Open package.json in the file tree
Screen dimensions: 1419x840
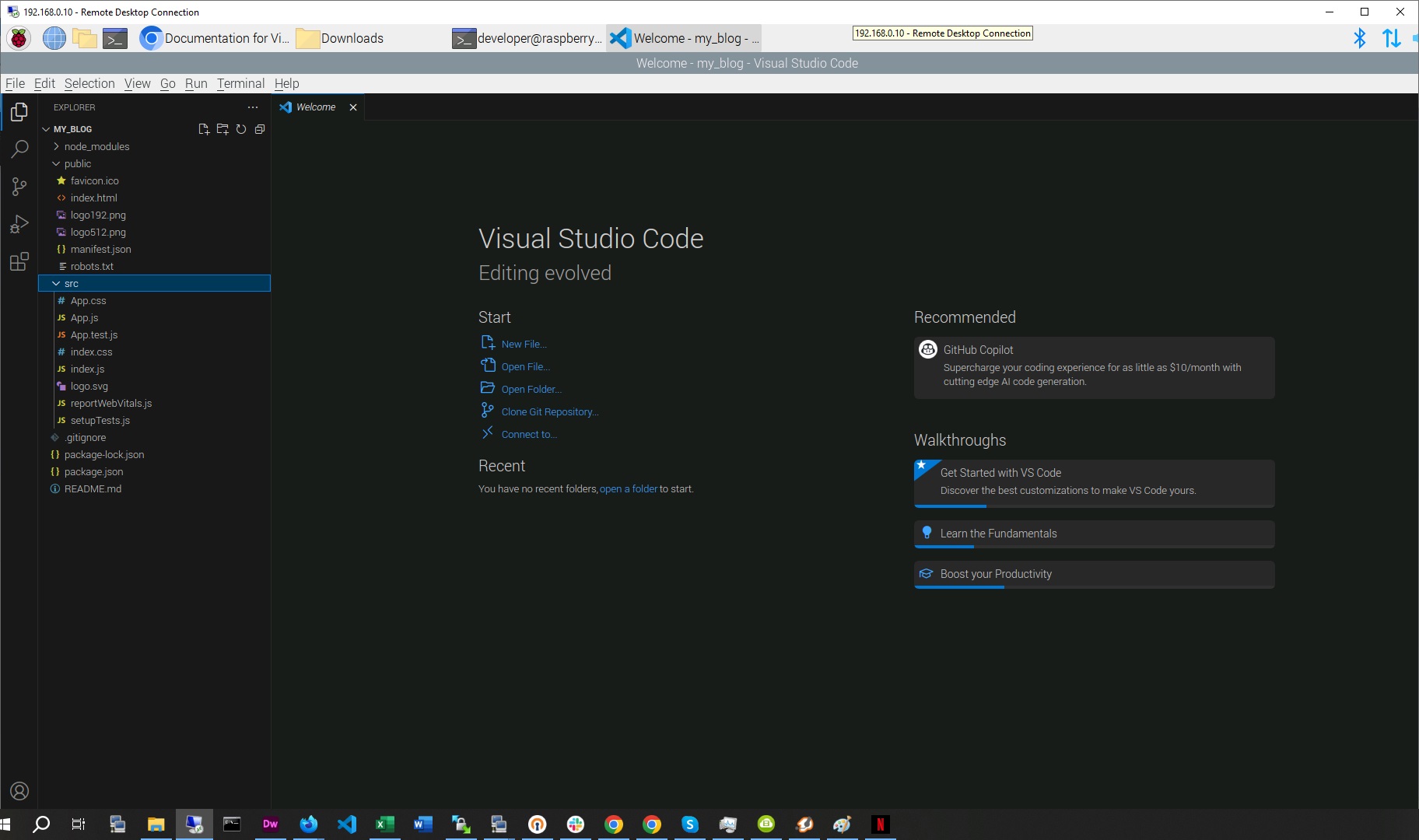[154, 471]
